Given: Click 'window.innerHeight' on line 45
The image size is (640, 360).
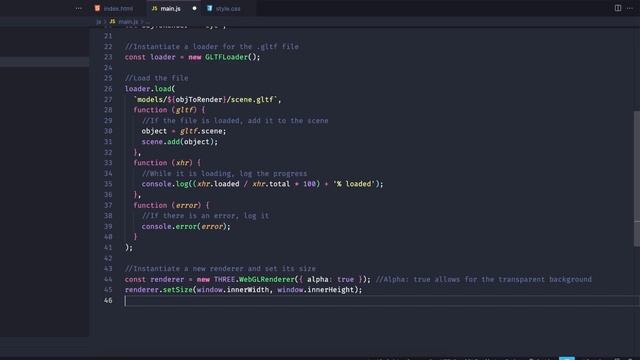Looking at the screenshot, I should pos(315,290).
